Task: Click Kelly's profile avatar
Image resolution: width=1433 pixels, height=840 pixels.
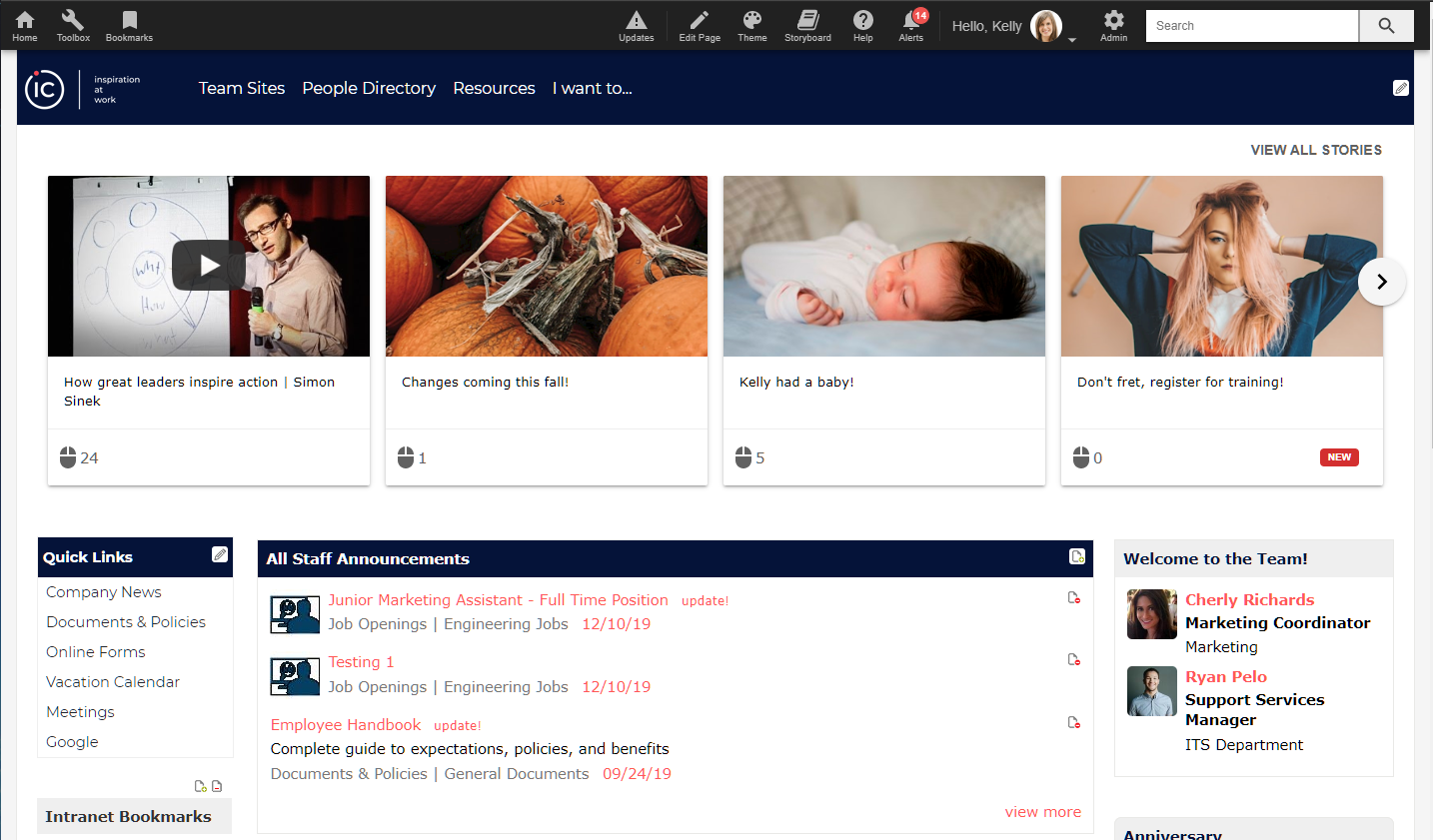Action: pyautogui.click(x=1046, y=26)
